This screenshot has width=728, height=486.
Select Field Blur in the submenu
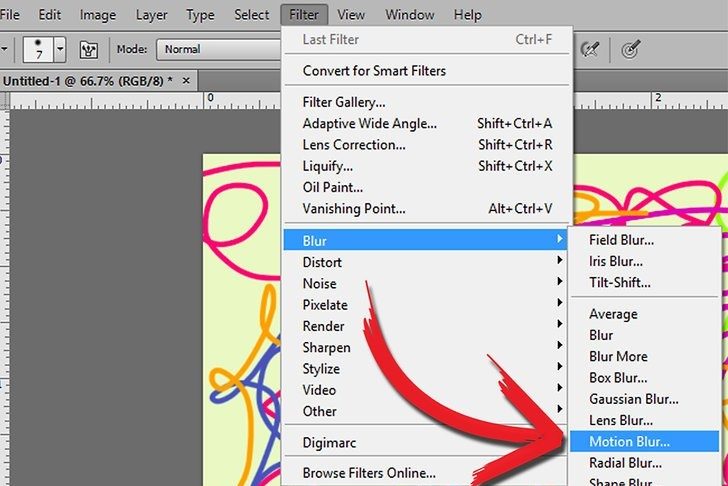point(621,240)
